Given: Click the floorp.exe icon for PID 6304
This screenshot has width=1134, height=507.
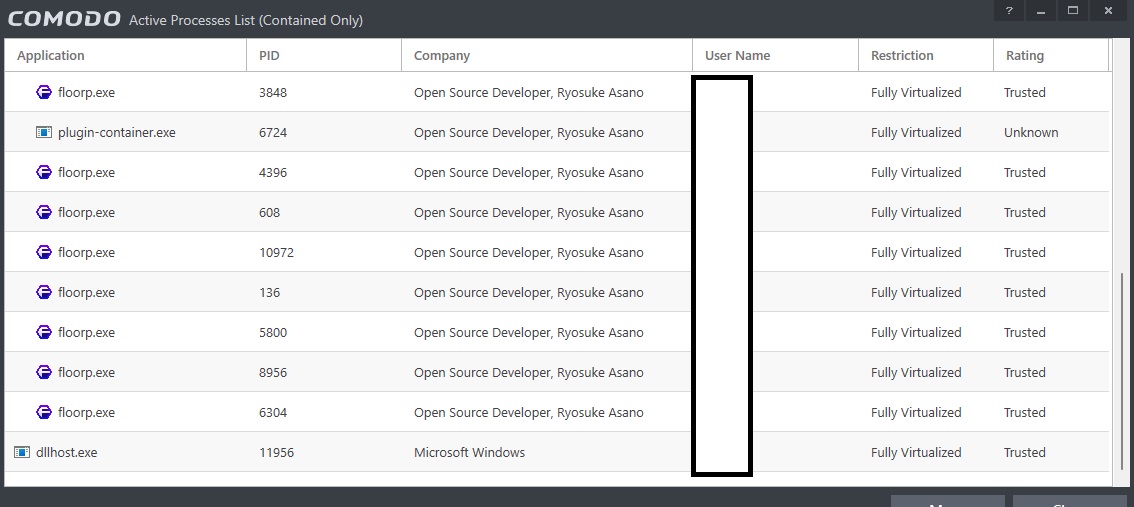Looking at the screenshot, I should tap(44, 412).
